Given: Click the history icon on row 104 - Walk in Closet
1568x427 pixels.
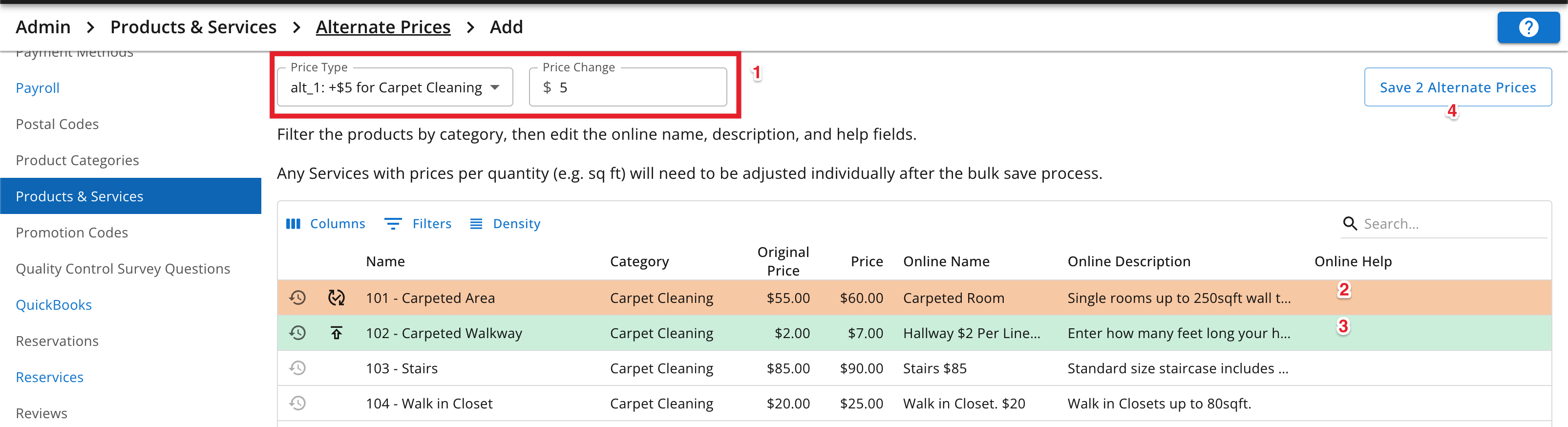Looking at the screenshot, I should tap(297, 403).
